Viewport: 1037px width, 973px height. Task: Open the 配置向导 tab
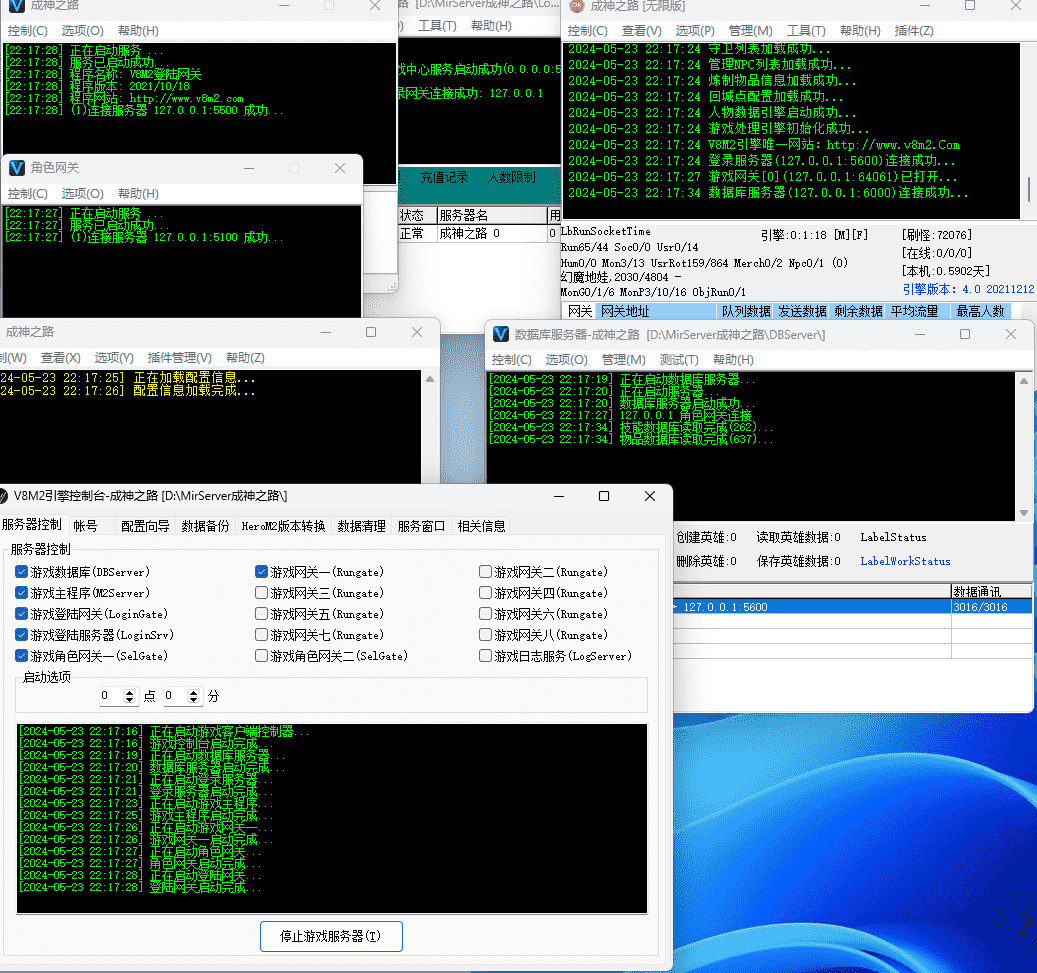(x=145, y=527)
